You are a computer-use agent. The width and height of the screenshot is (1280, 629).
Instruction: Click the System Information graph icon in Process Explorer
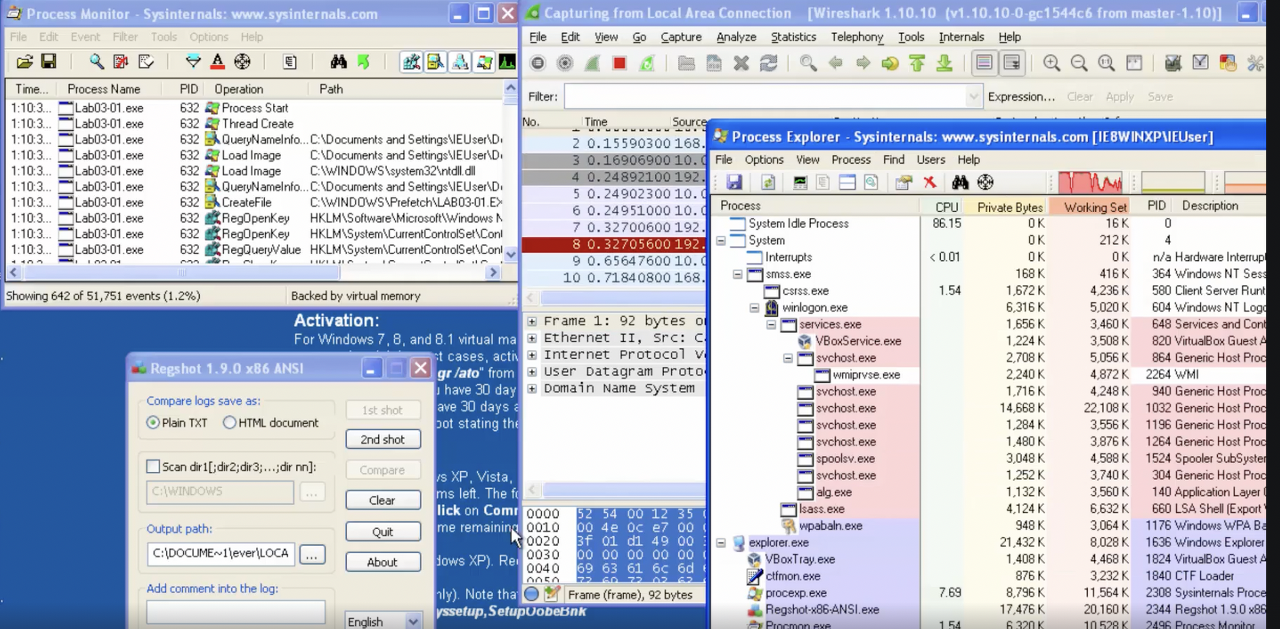click(800, 182)
